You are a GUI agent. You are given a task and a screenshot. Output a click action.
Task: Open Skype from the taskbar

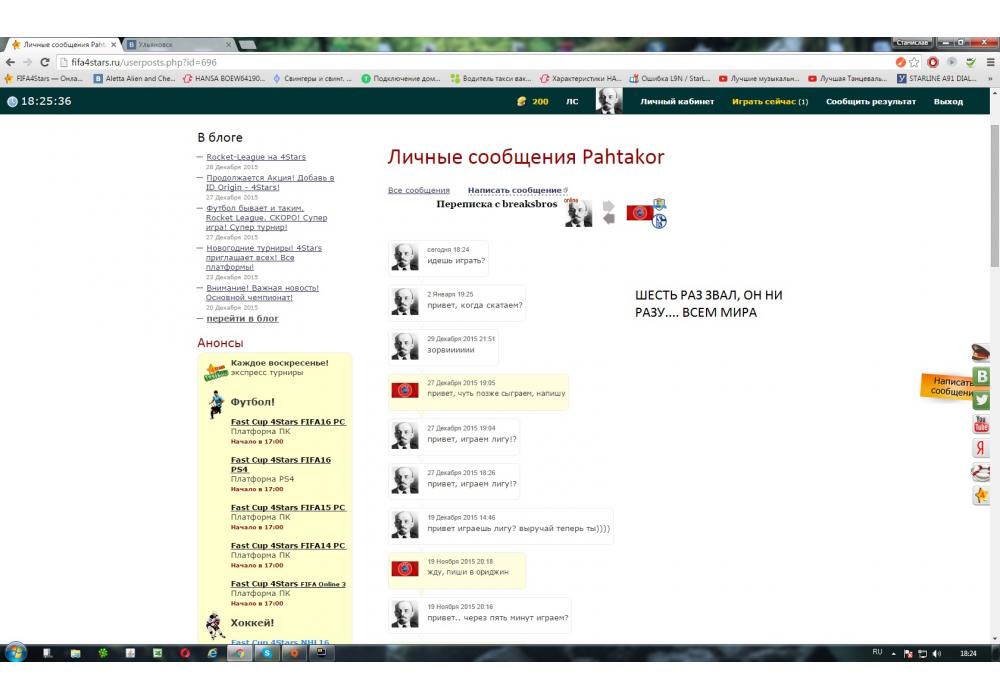tap(267, 653)
